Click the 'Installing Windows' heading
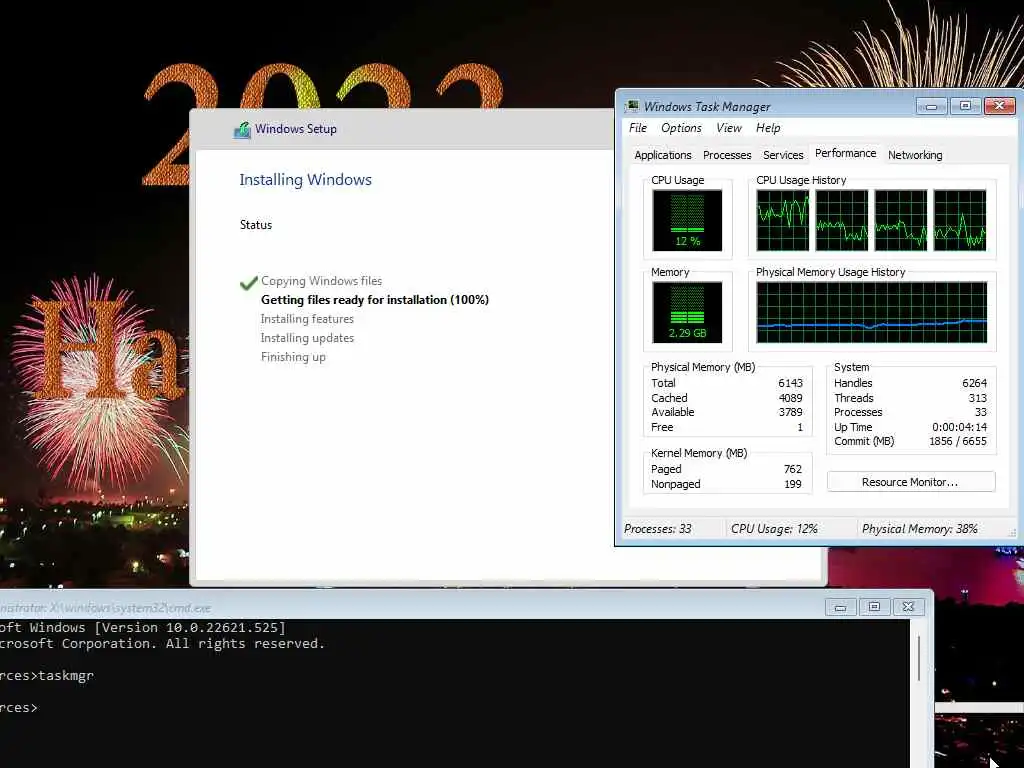This screenshot has height=768, width=1024. coord(305,180)
